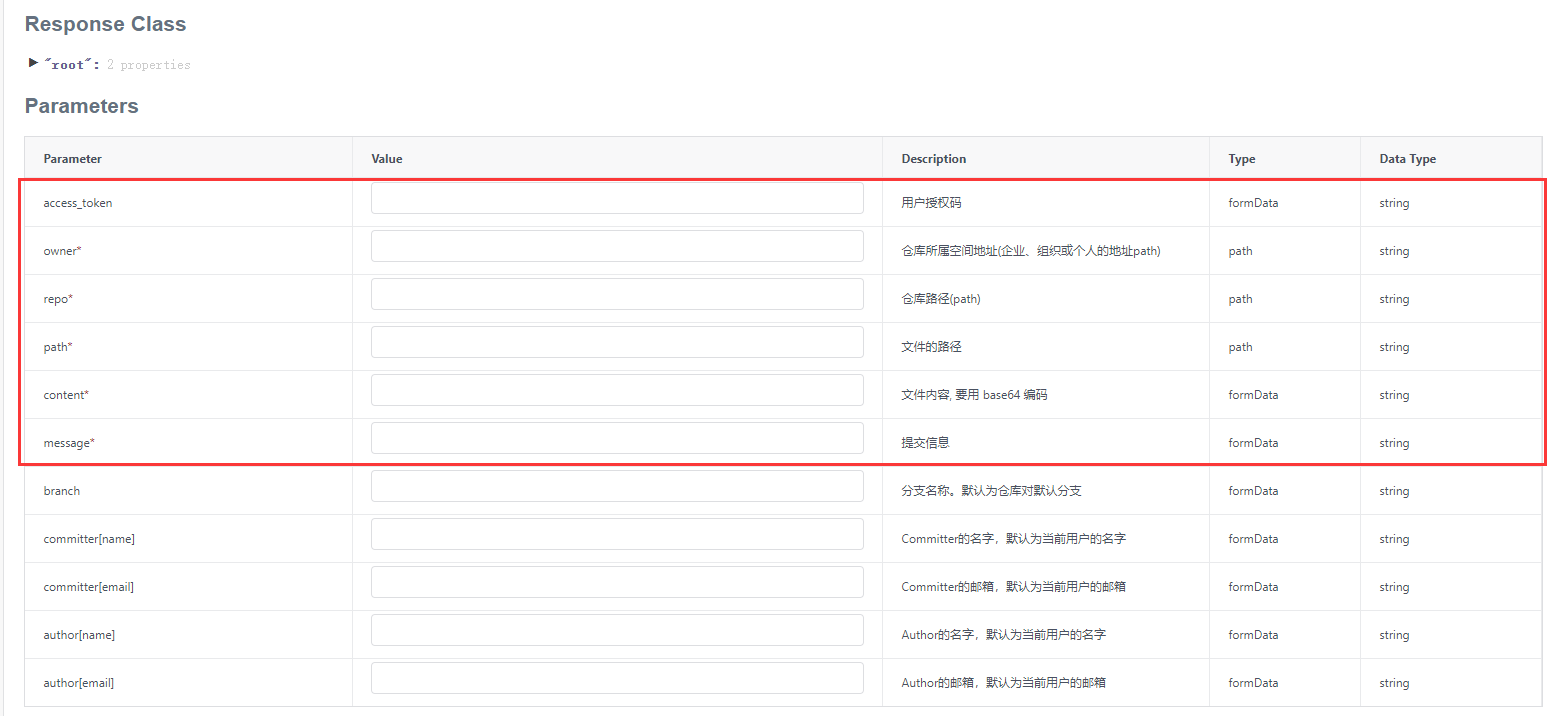Screen dimensions: 1556x716
Task: Click the "提交信息" description
Action: (x=925, y=443)
